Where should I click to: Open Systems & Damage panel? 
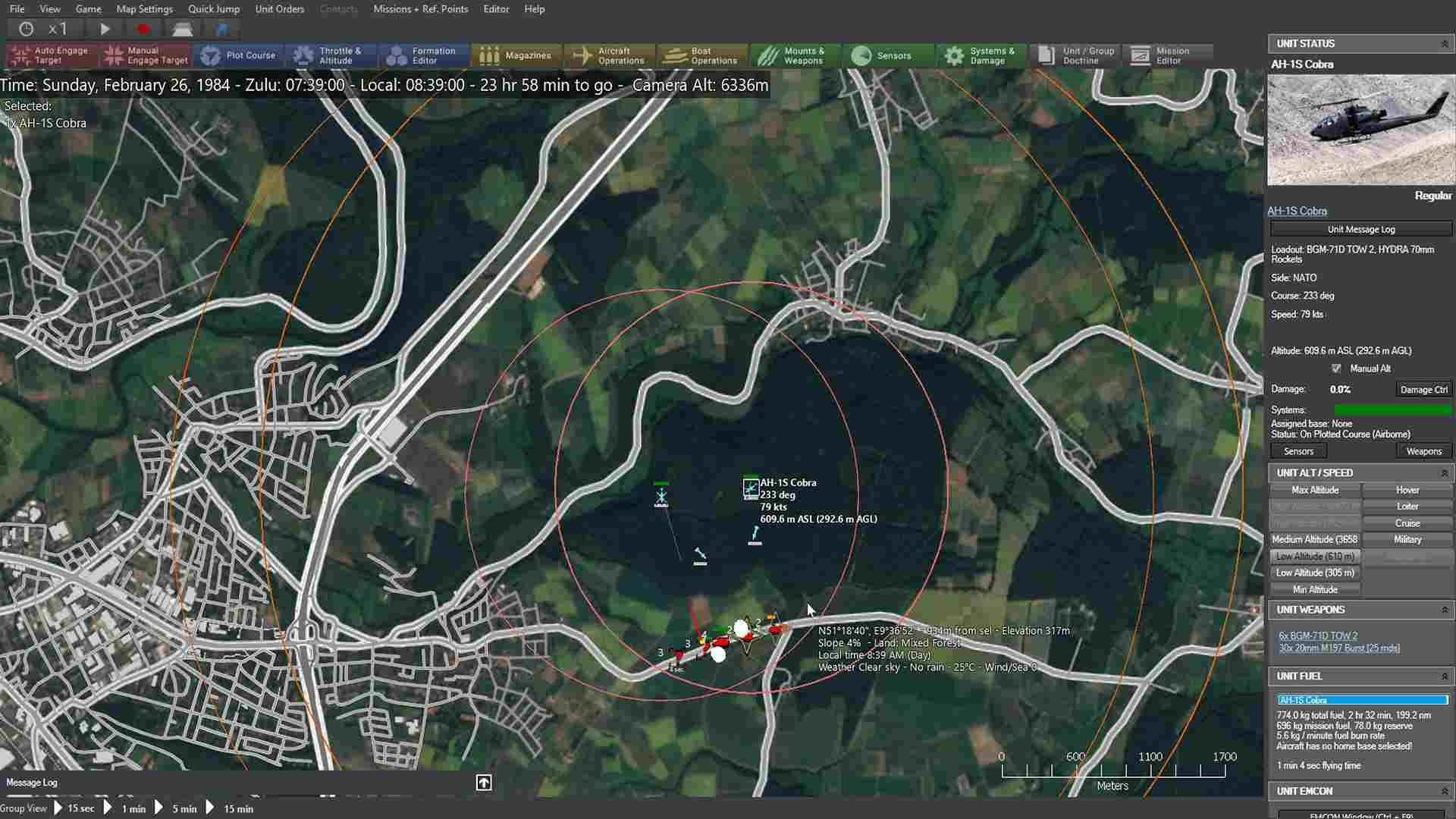pos(980,55)
